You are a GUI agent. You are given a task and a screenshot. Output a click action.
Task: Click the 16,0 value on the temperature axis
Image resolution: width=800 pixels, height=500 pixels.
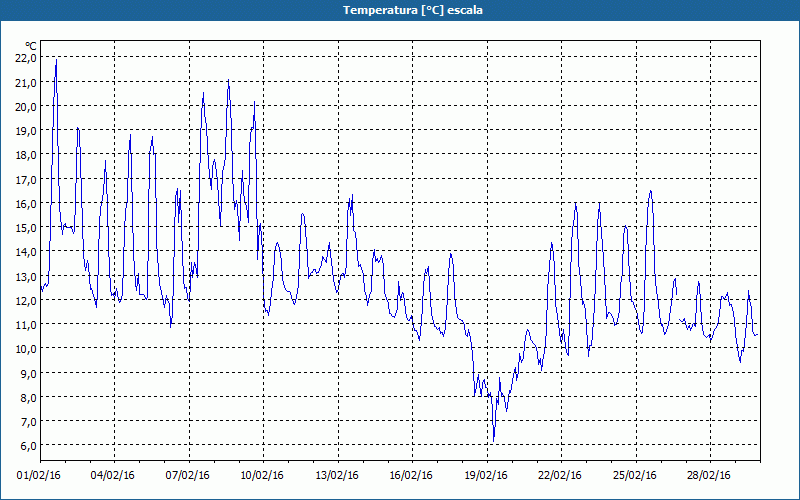point(26,204)
